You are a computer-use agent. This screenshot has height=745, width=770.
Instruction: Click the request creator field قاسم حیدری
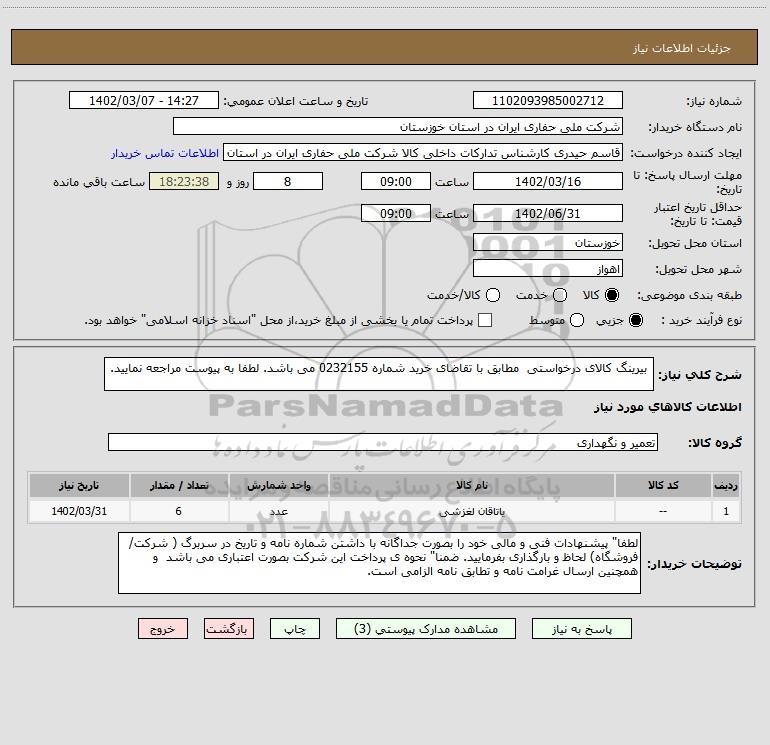[423, 153]
